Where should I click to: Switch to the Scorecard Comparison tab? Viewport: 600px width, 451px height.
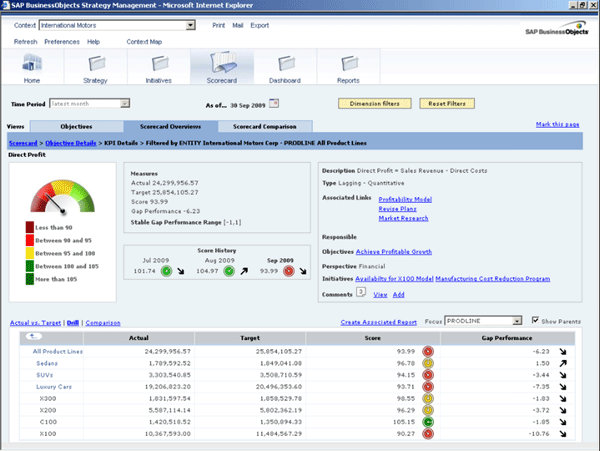click(x=264, y=127)
